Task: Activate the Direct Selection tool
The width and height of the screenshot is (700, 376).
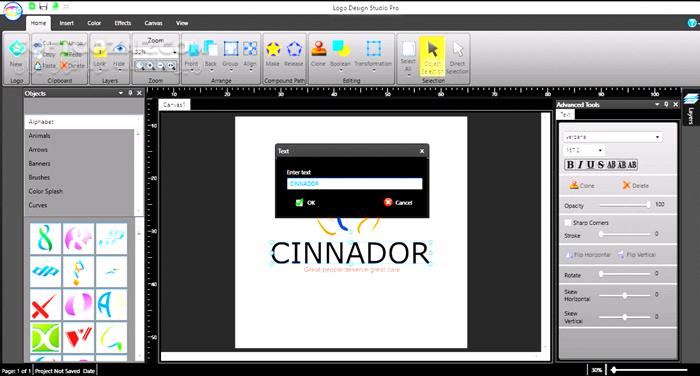Action: [458, 56]
